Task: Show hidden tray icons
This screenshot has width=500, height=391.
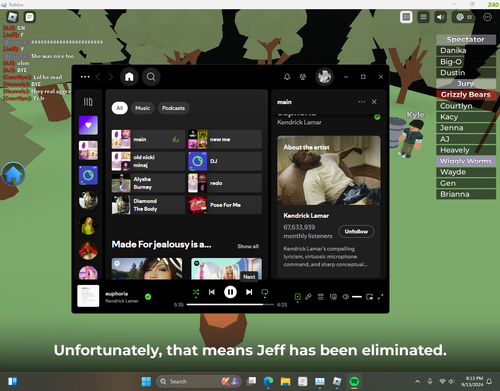Action: pyautogui.click(x=417, y=381)
